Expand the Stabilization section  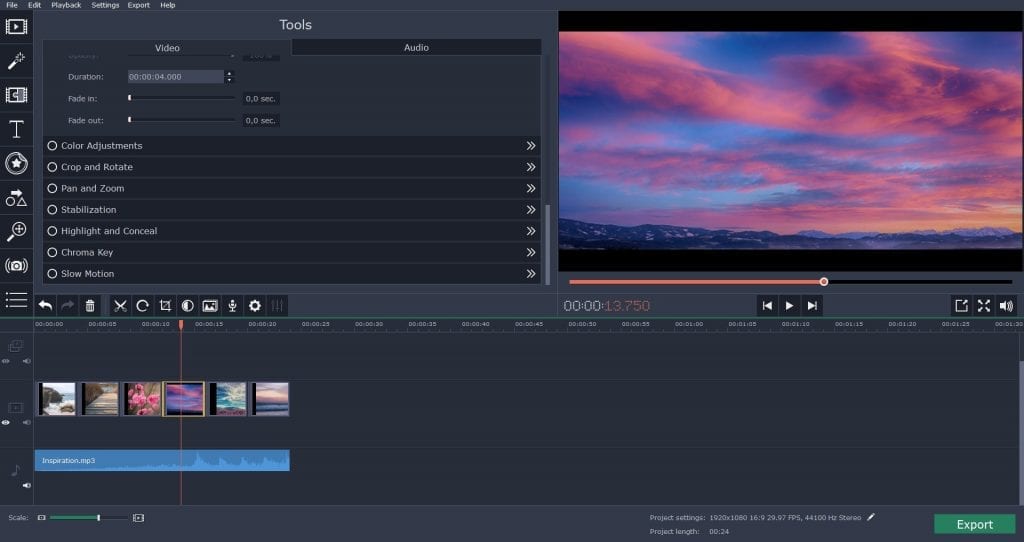(531, 210)
